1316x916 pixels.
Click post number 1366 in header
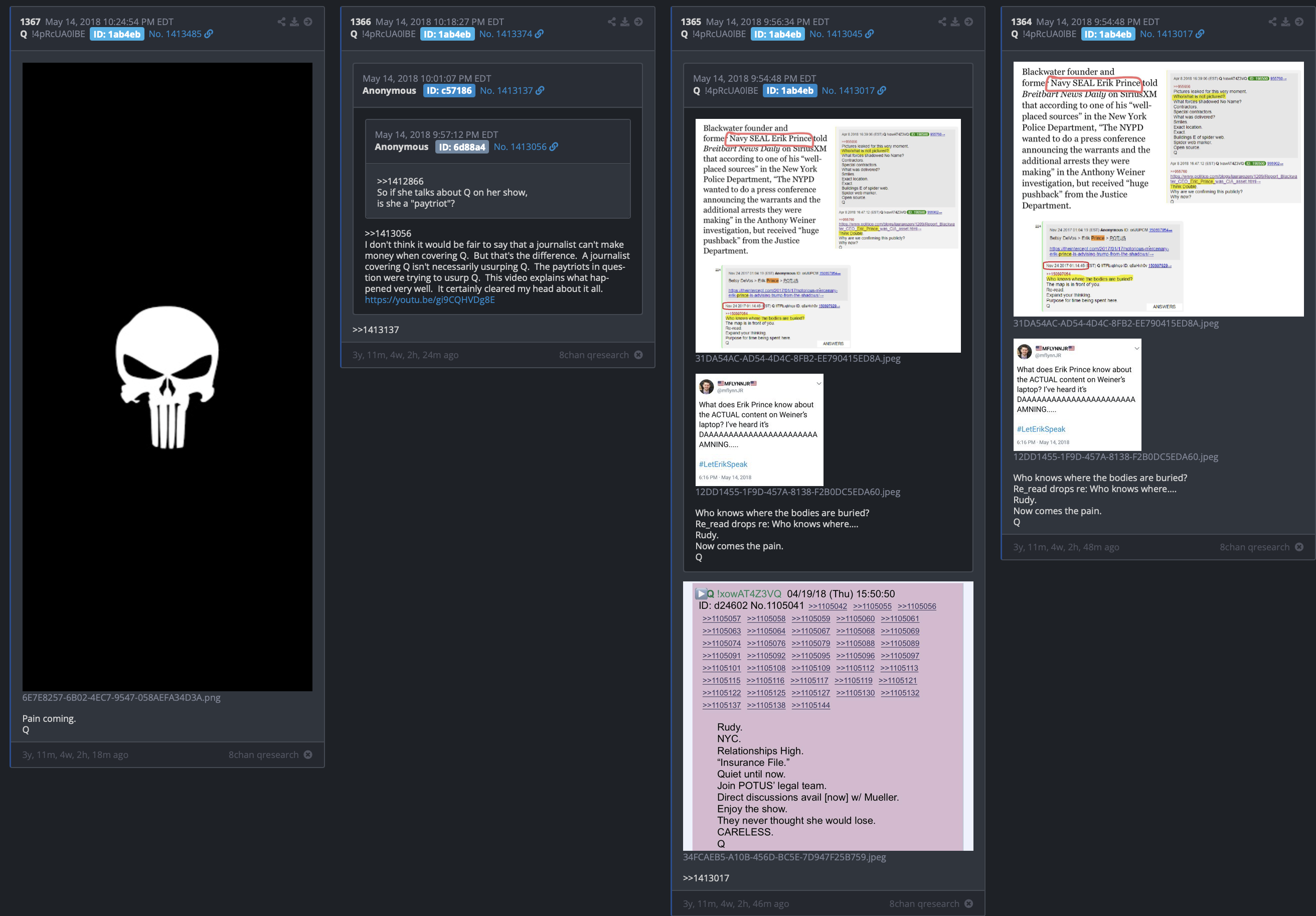(361, 22)
